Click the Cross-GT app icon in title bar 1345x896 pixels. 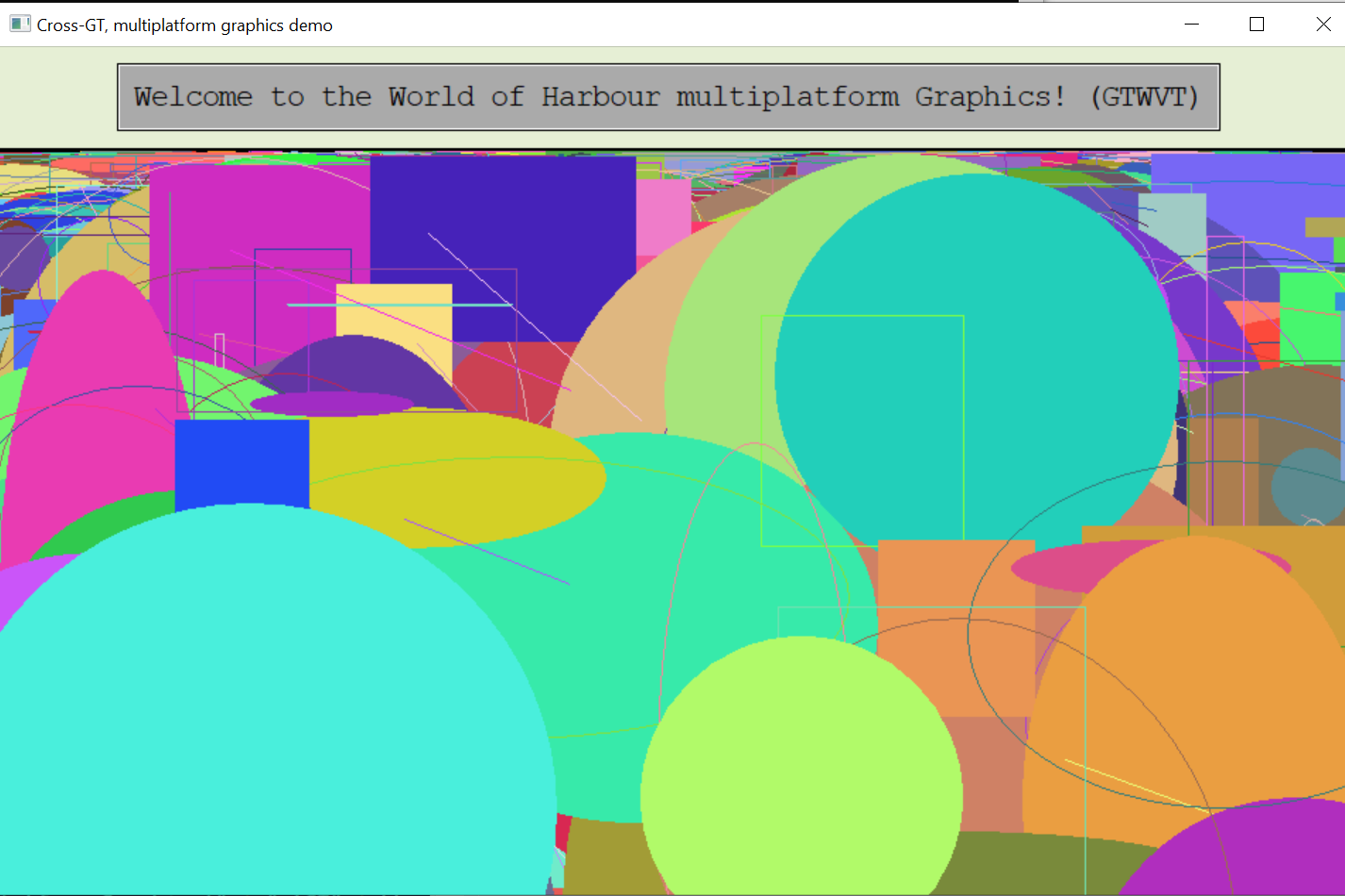20,25
